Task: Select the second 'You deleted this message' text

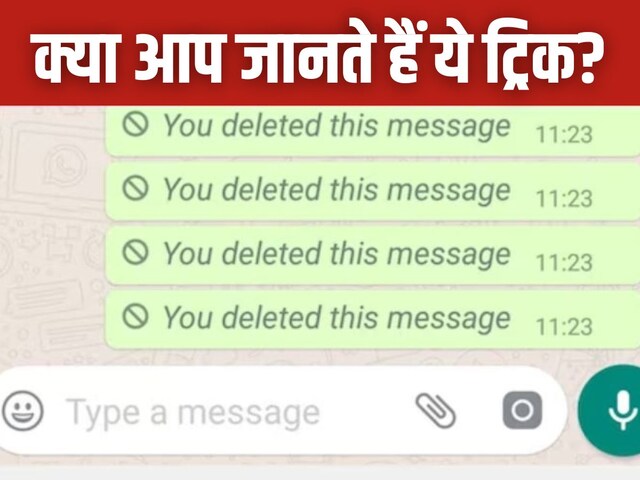Action: [337, 191]
